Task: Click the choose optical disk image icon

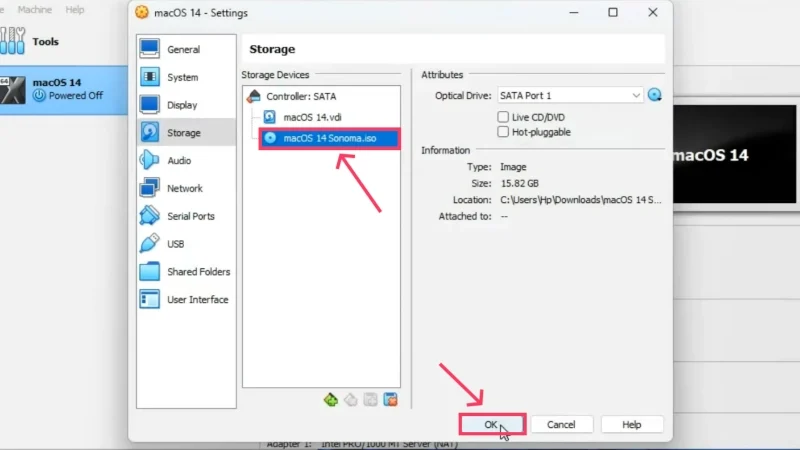Action: click(655, 95)
